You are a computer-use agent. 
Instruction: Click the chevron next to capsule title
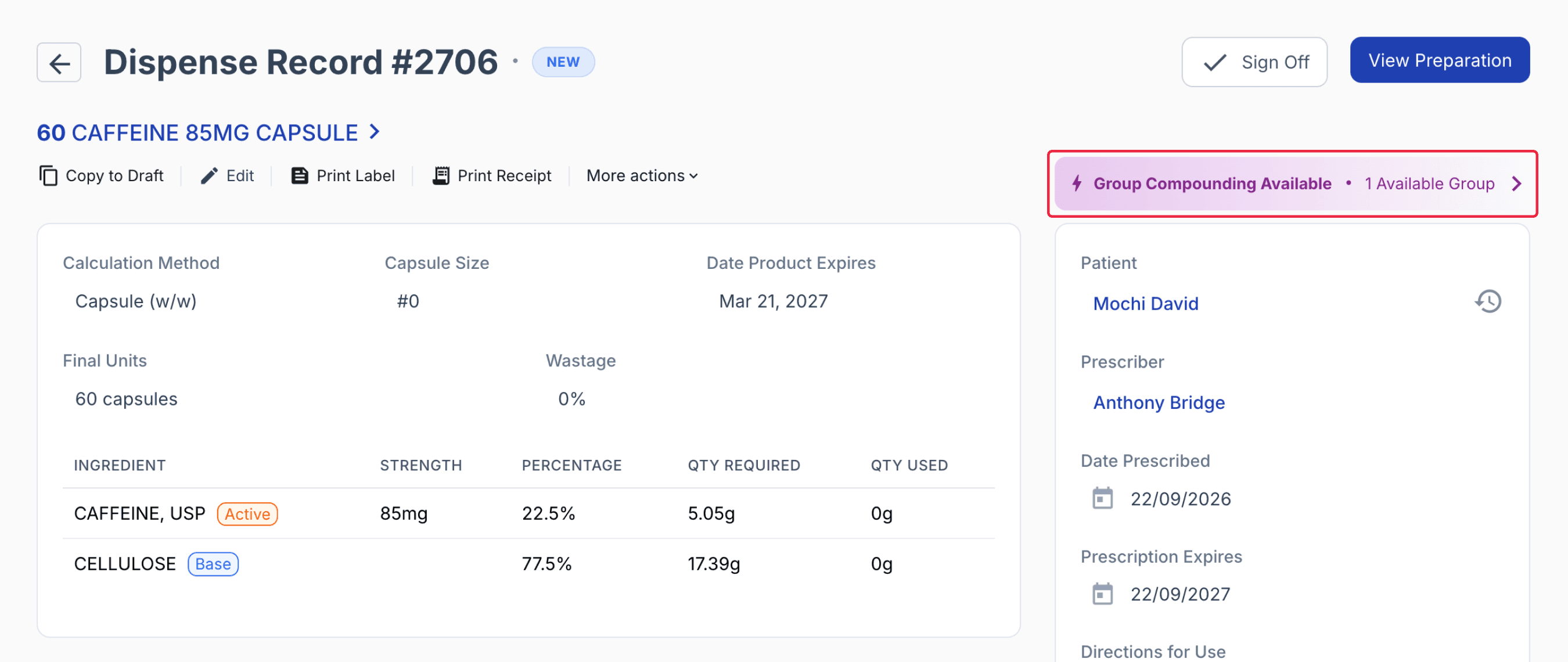coord(375,132)
